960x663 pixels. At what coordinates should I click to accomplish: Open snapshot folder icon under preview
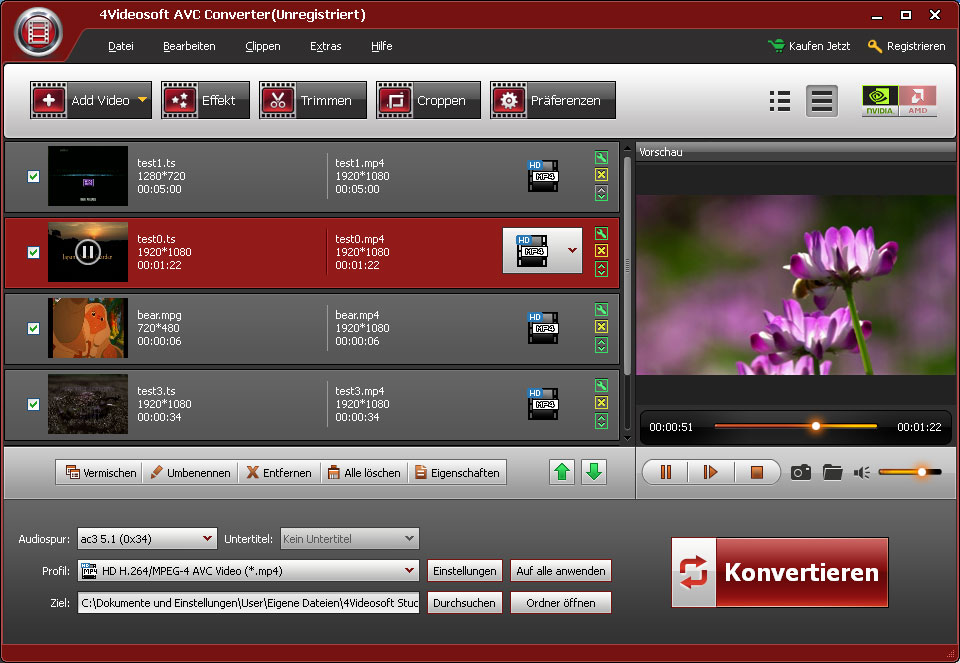[x=832, y=472]
